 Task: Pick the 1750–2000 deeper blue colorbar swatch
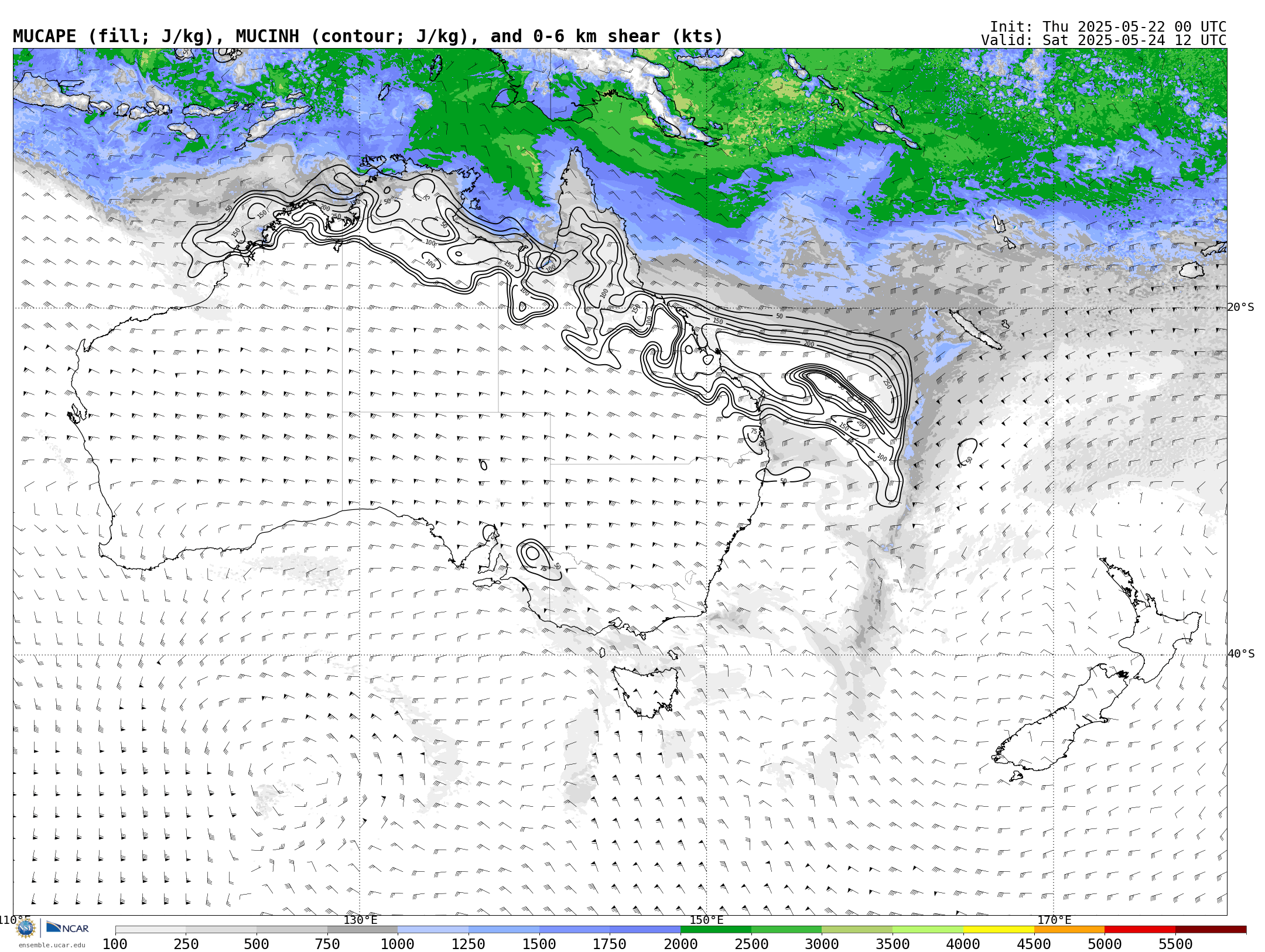pyautogui.click(x=645, y=930)
